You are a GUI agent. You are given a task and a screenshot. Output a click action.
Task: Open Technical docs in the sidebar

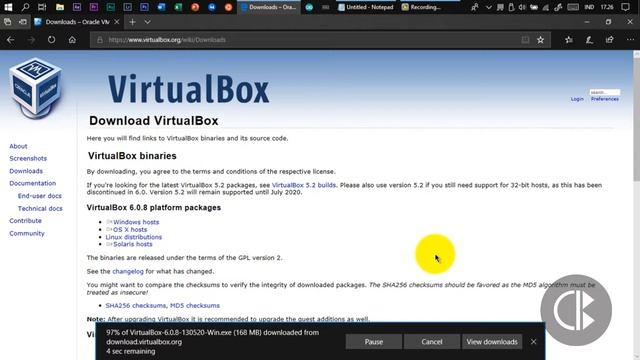pyautogui.click(x=40, y=209)
